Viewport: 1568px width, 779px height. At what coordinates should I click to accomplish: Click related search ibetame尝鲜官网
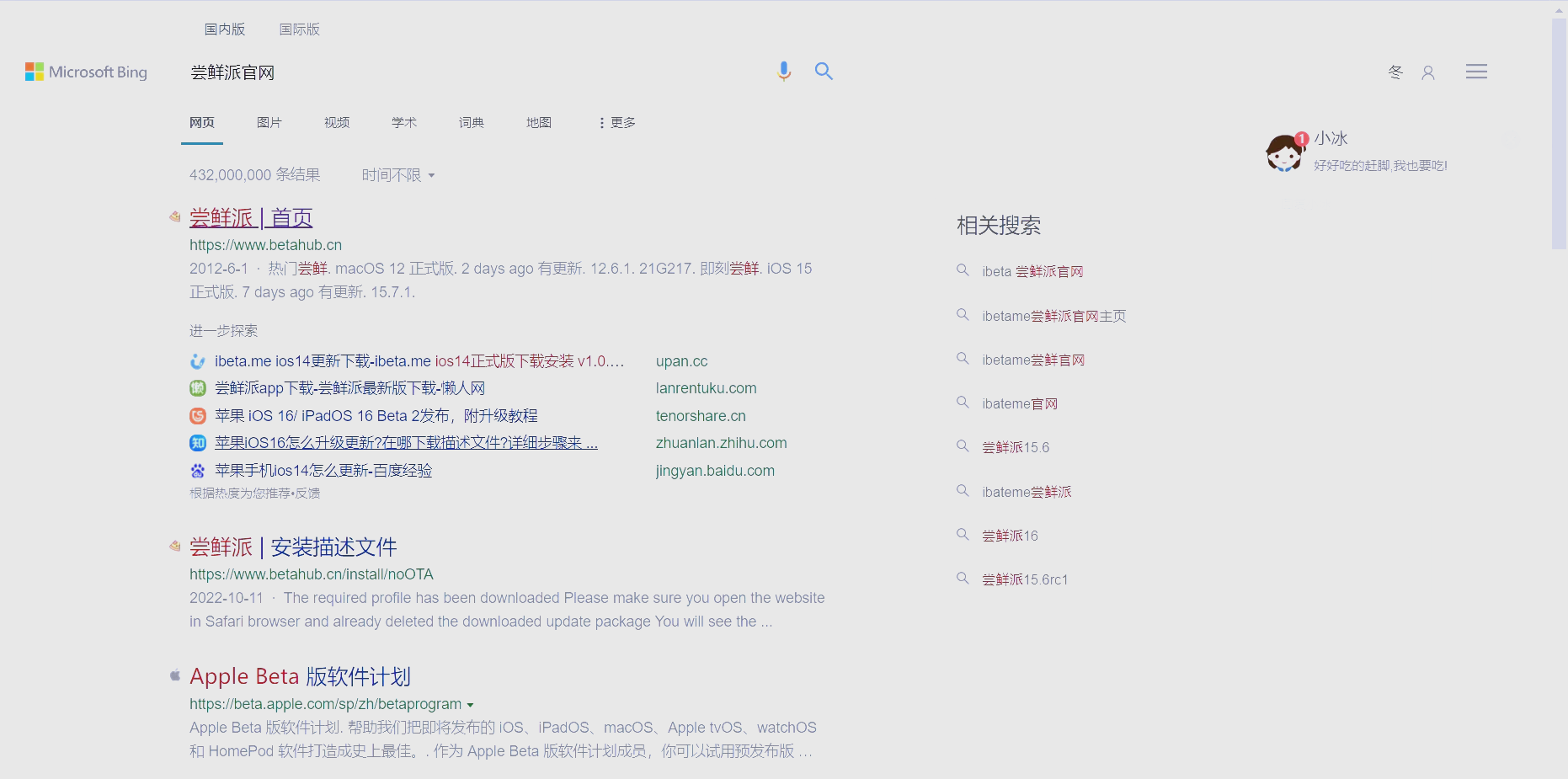[x=1033, y=360]
